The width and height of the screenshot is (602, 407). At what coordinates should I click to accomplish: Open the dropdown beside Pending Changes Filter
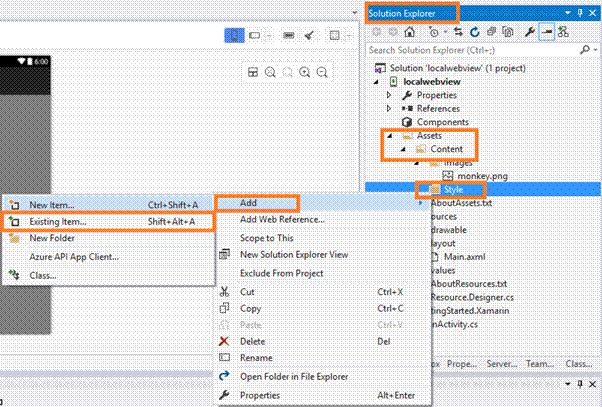(x=445, y=32)
